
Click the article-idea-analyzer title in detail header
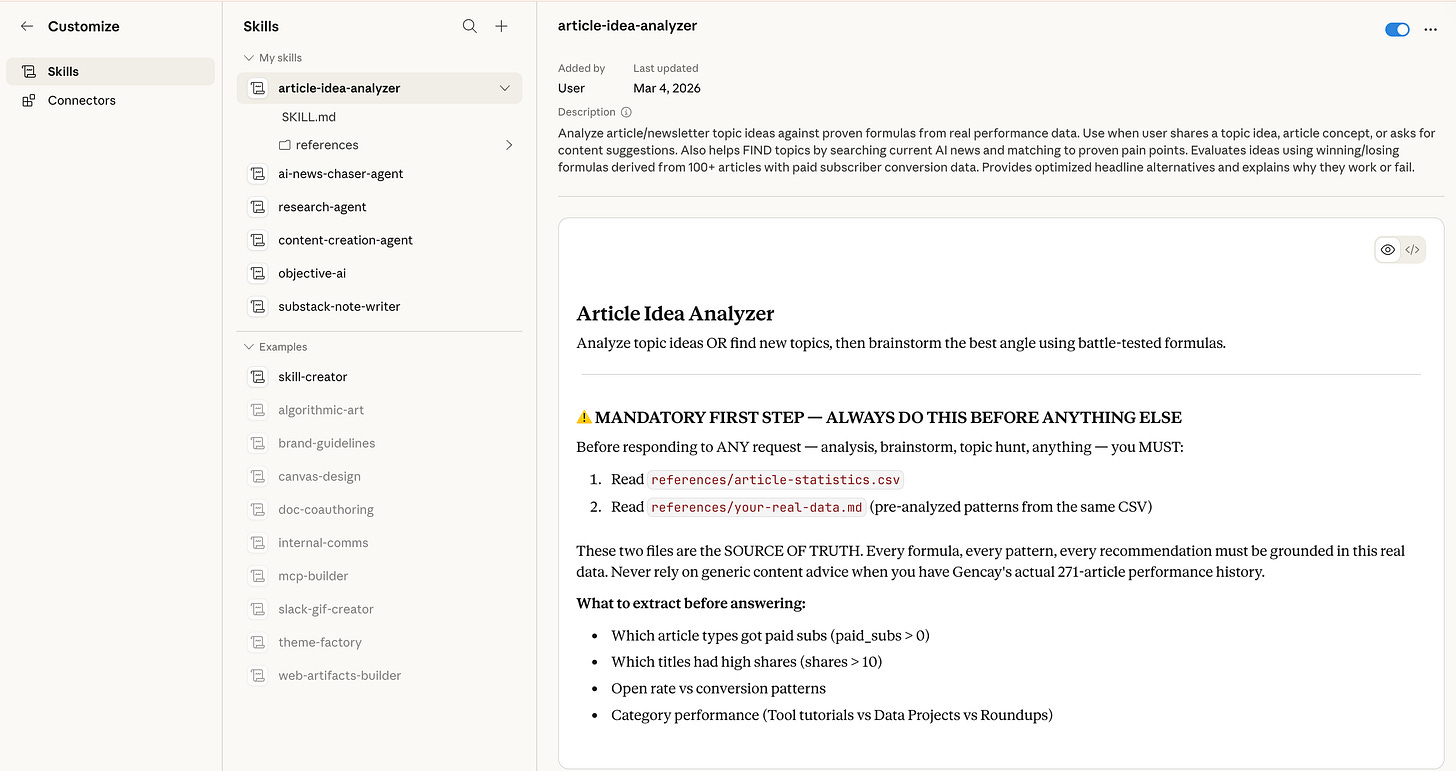[x=627, y=26]
